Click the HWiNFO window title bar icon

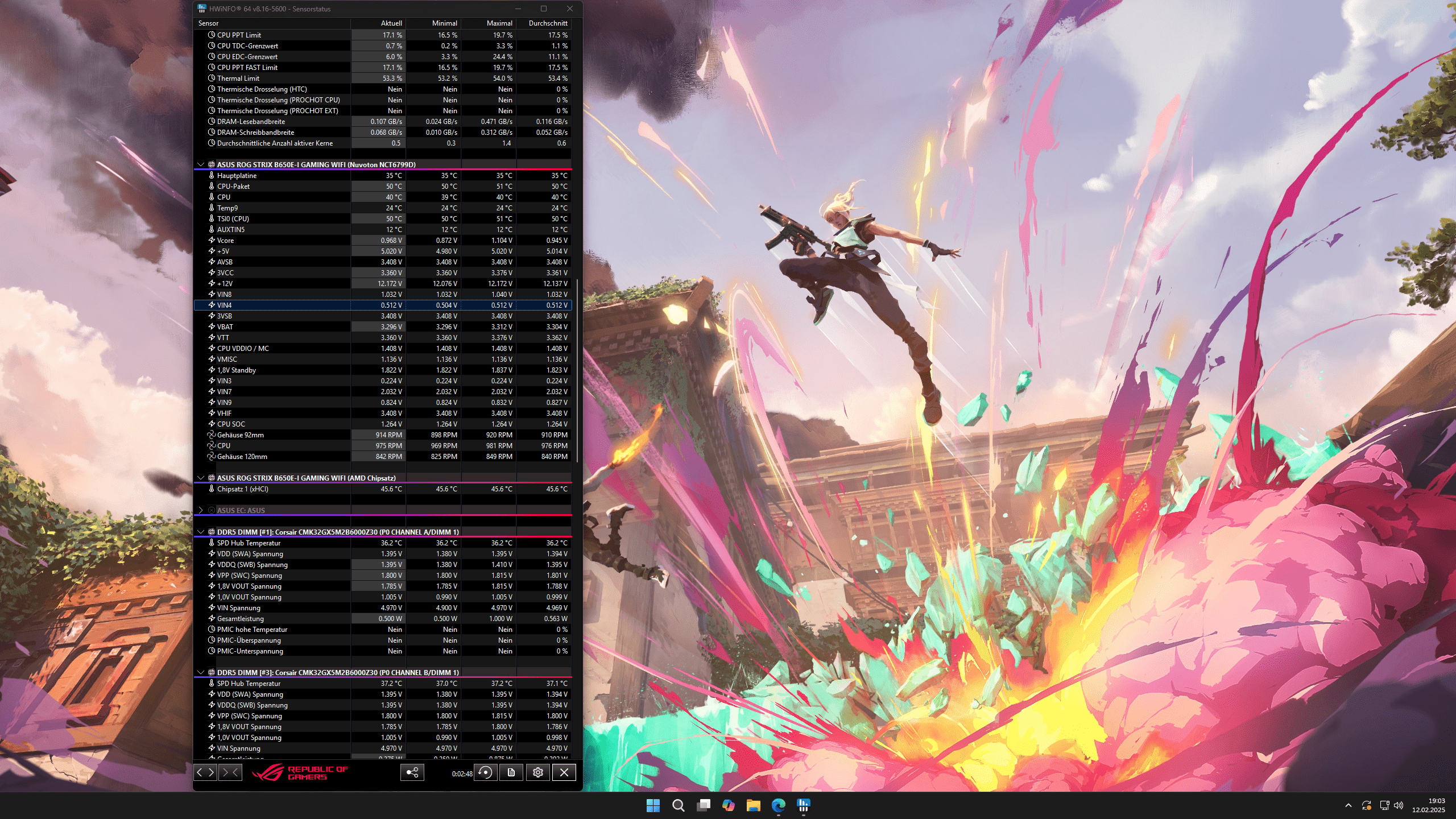point(202,9)
